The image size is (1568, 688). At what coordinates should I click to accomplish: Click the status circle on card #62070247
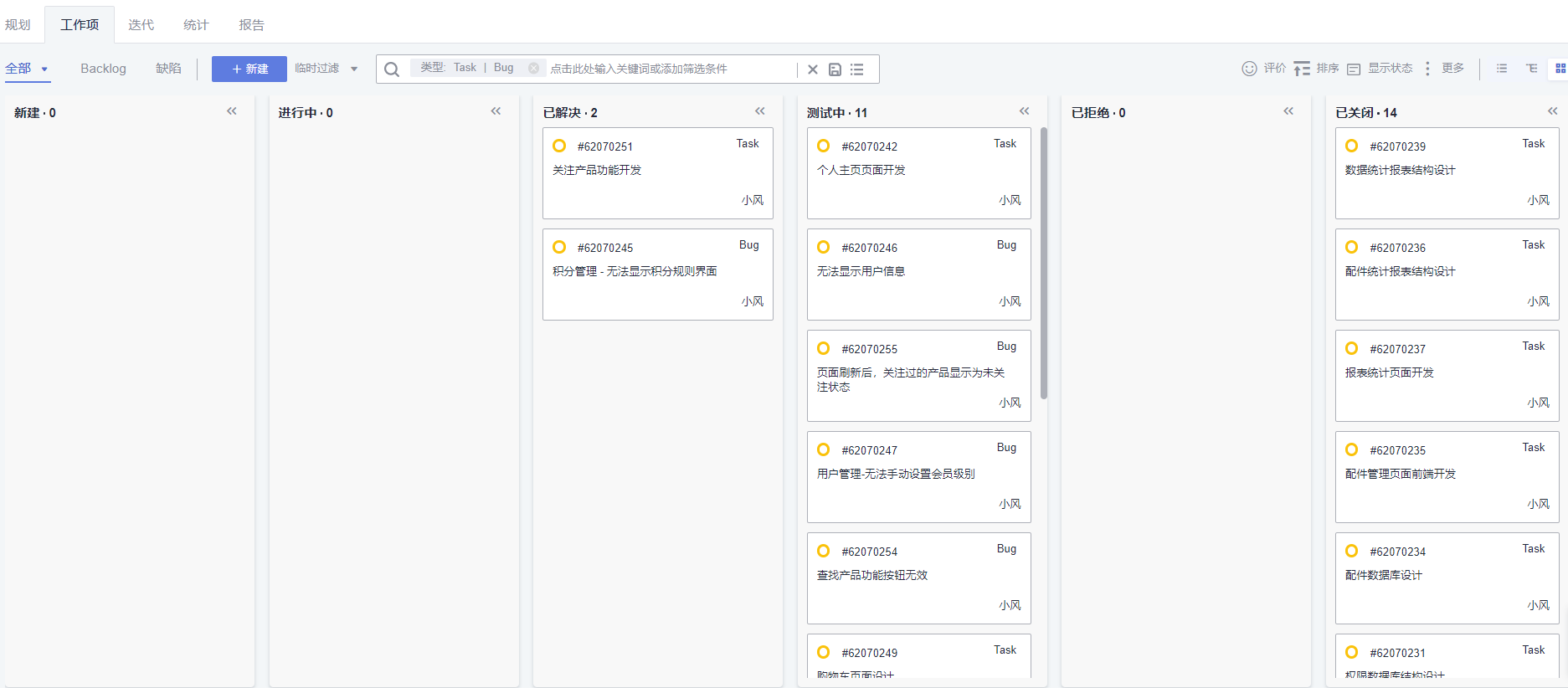pyautogui.click(x=824, y=449)
